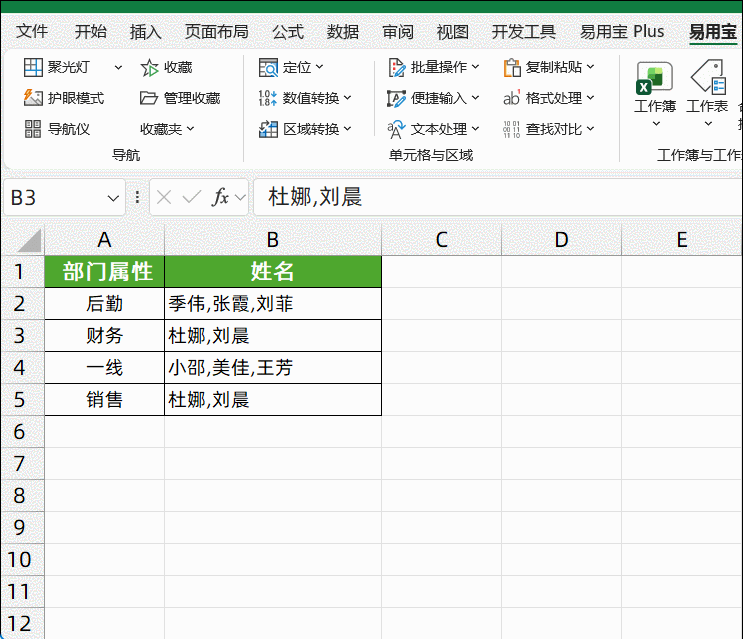Expand the 复制粘贴 dropdown arrow
743x639 pixels.
590,67
